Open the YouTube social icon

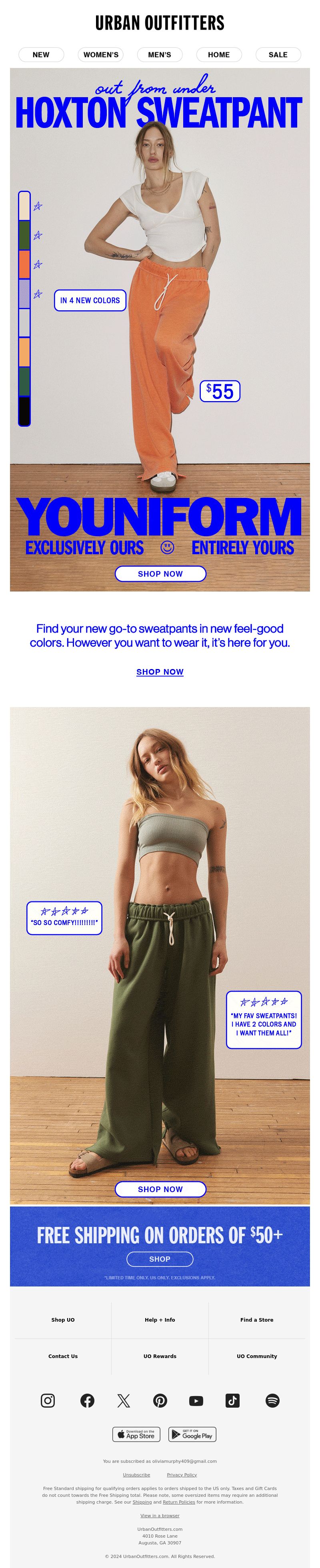click(x=196, y=1400)
